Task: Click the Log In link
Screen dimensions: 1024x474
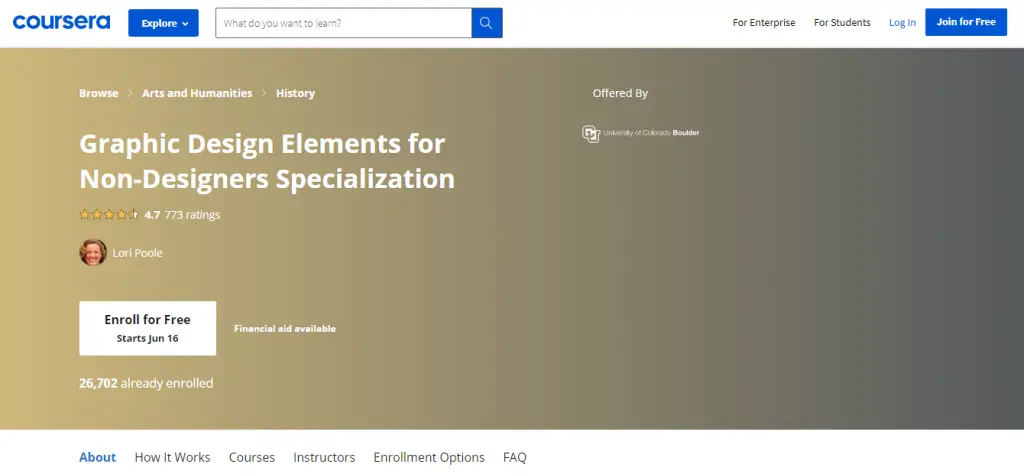Action: 902,23
